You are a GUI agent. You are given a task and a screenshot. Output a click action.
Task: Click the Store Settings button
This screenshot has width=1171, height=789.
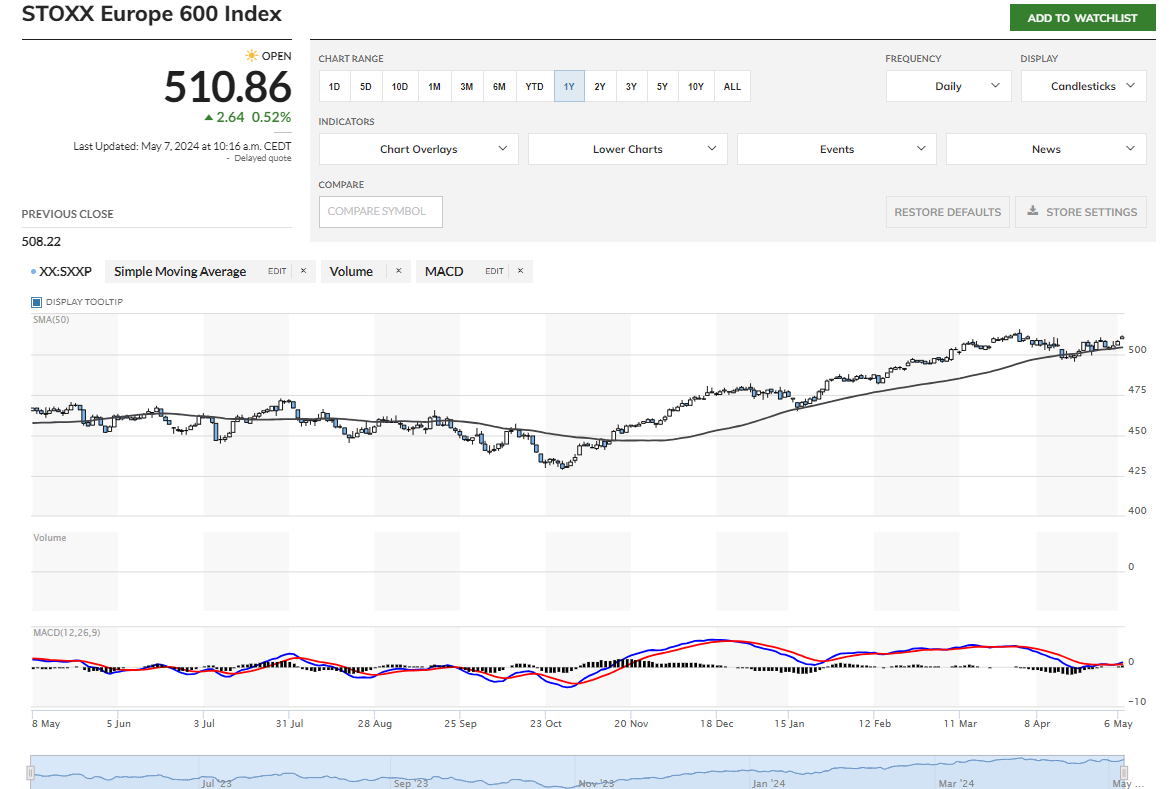click(1081, 212)
